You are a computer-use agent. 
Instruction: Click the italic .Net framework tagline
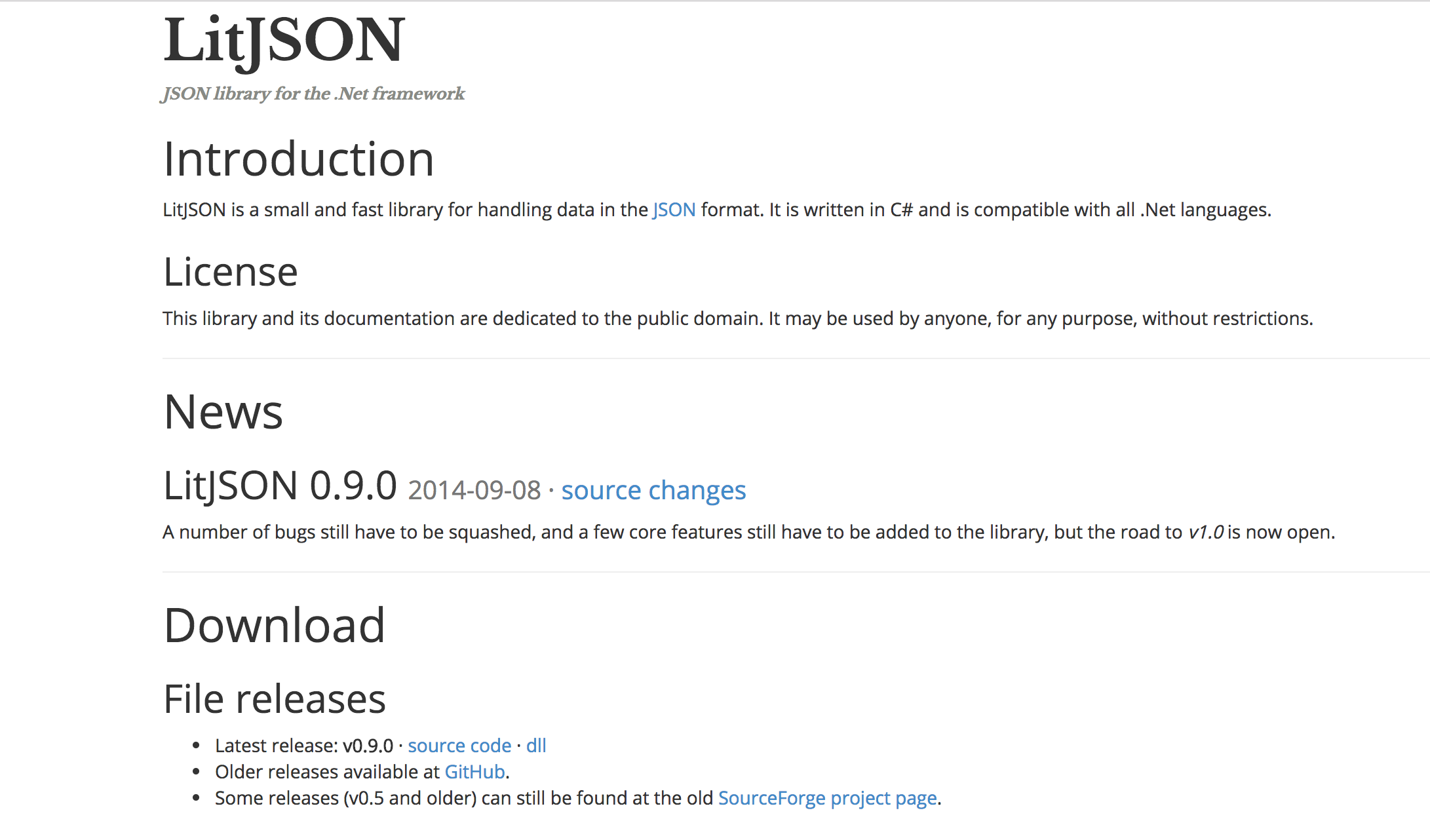[x=313, y=94]
